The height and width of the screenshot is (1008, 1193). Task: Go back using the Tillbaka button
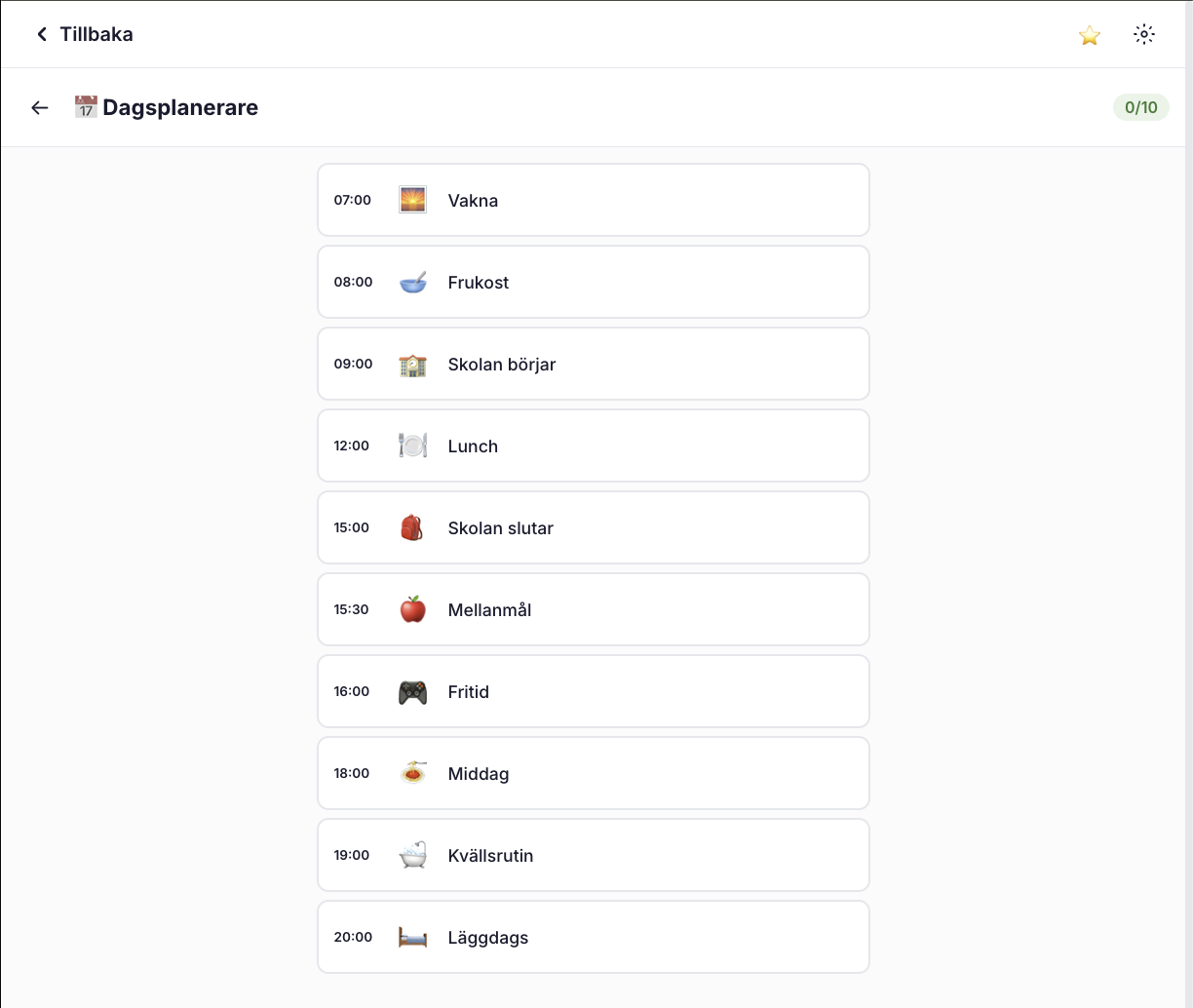pyautogui.click(x=85, y=34)
